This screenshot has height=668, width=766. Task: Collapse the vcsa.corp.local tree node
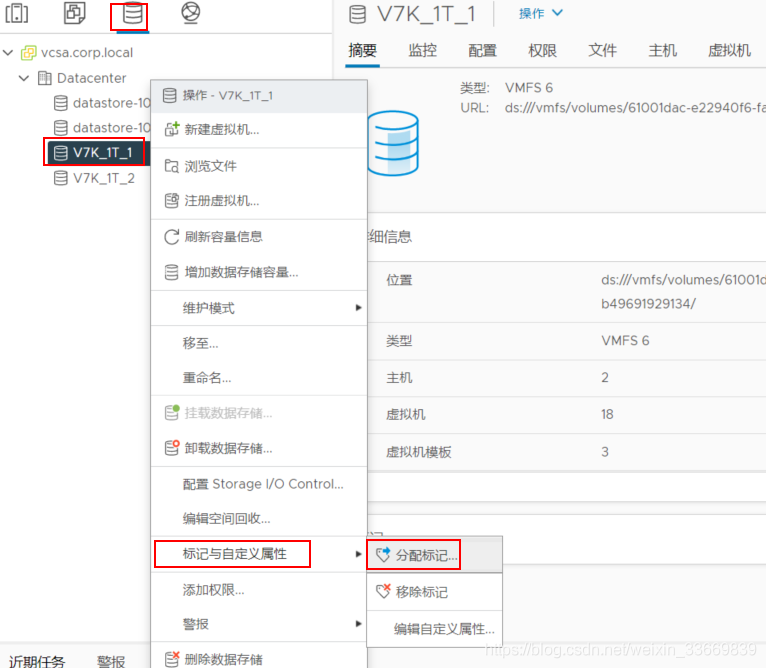coord(8,52)
